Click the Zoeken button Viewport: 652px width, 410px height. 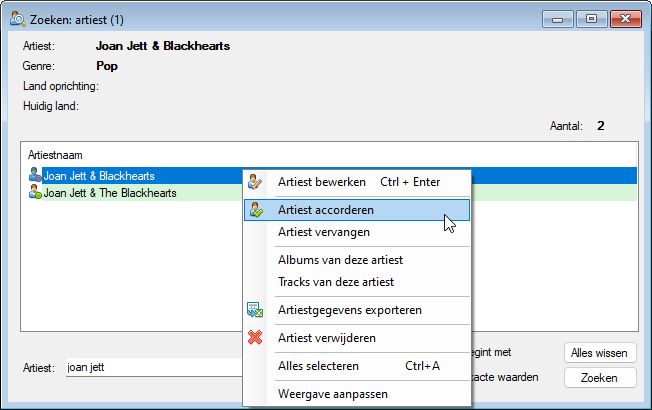pyautogui.click(x=600, y=378)
